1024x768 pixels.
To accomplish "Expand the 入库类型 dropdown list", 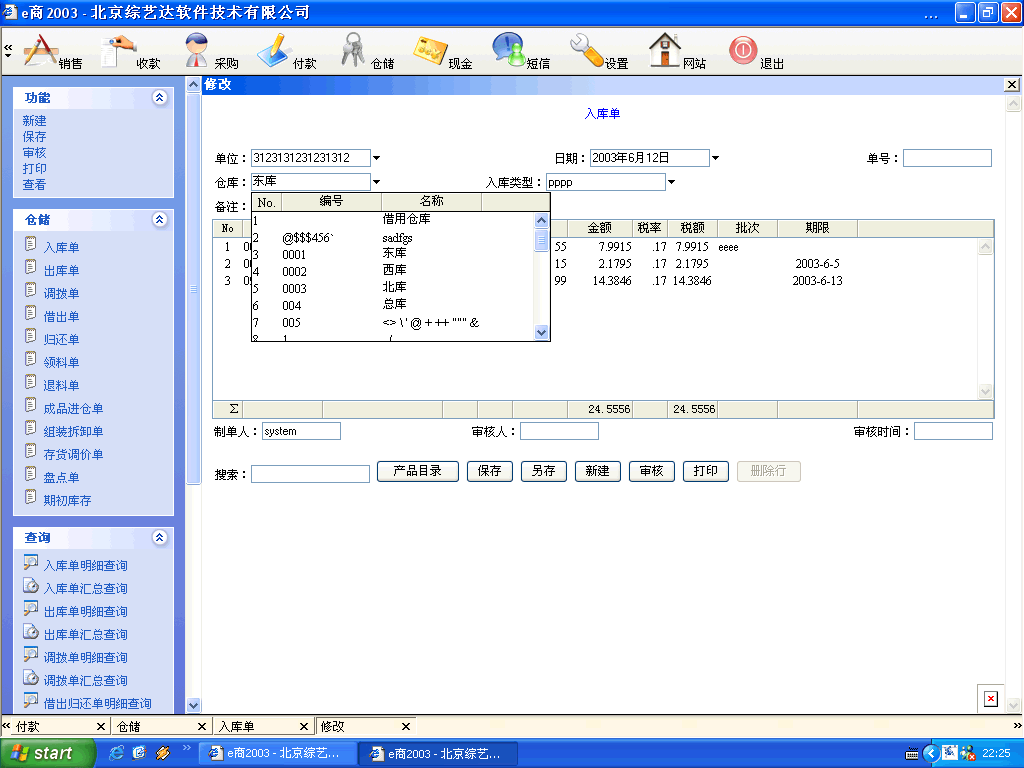I will [672, 182].
